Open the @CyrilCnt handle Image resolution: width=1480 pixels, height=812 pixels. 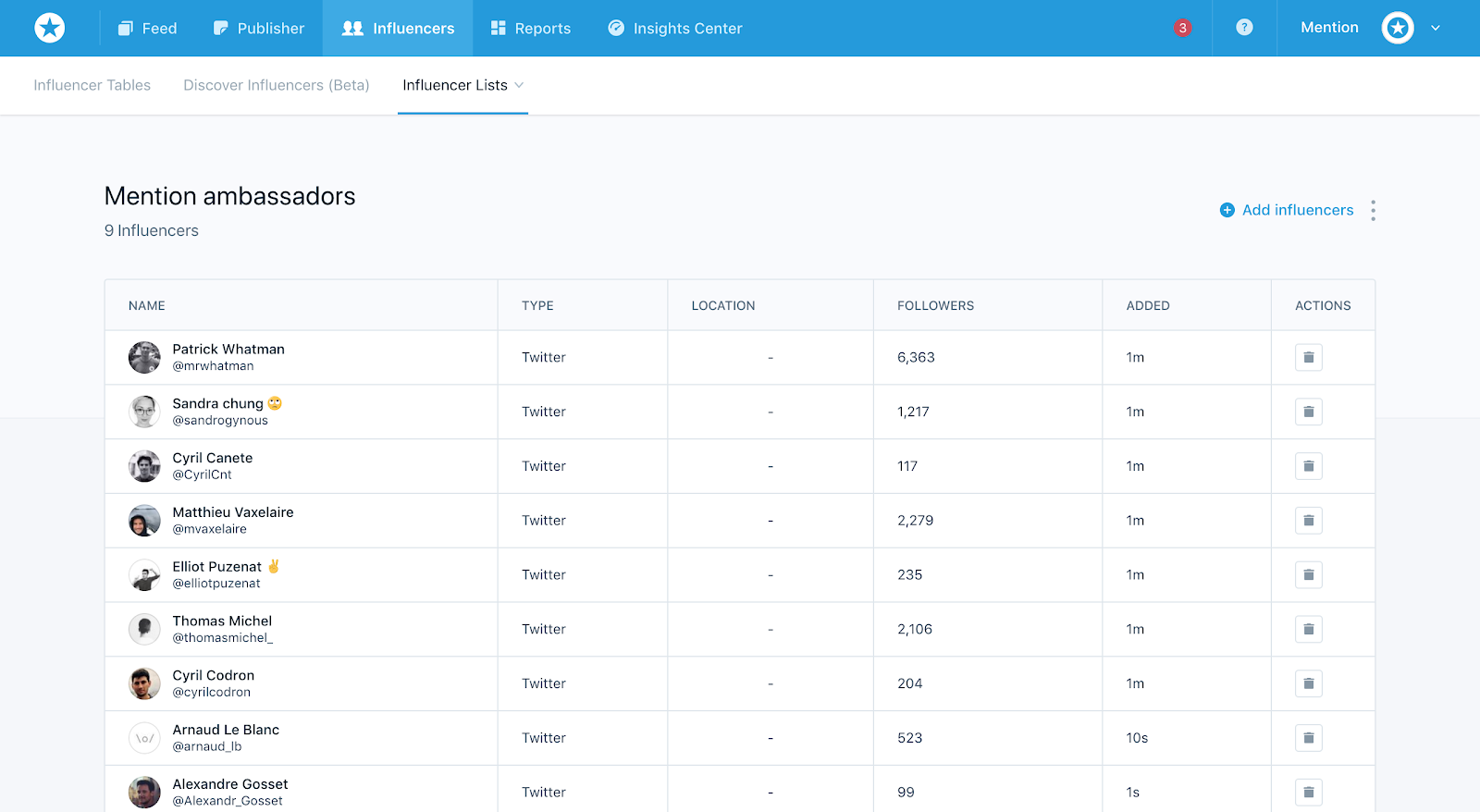(202, 474)
